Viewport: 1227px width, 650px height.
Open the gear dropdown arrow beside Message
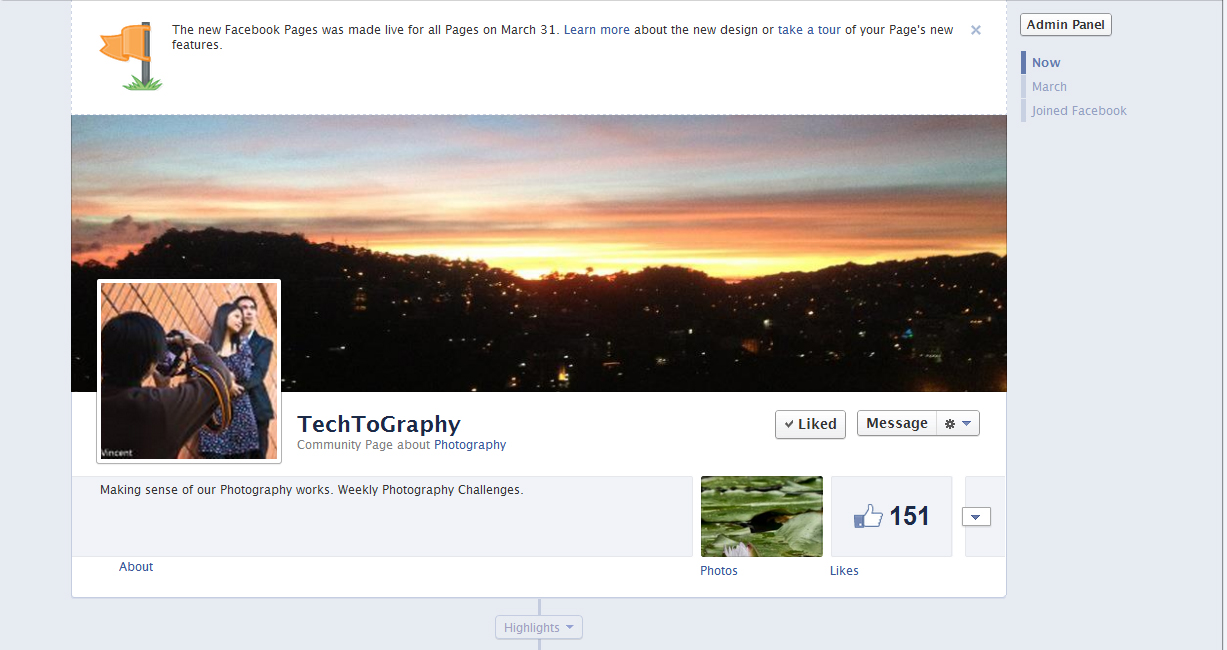(968, 423)
